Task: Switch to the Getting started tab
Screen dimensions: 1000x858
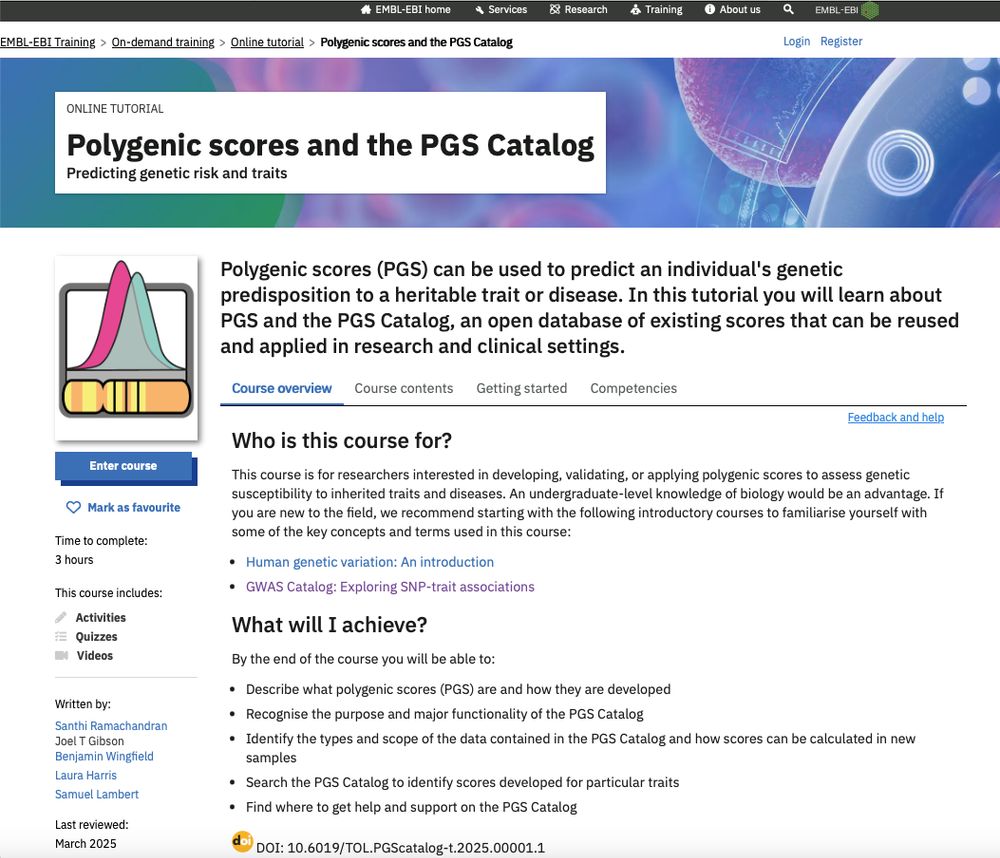Action: click(x=522, y=388)
